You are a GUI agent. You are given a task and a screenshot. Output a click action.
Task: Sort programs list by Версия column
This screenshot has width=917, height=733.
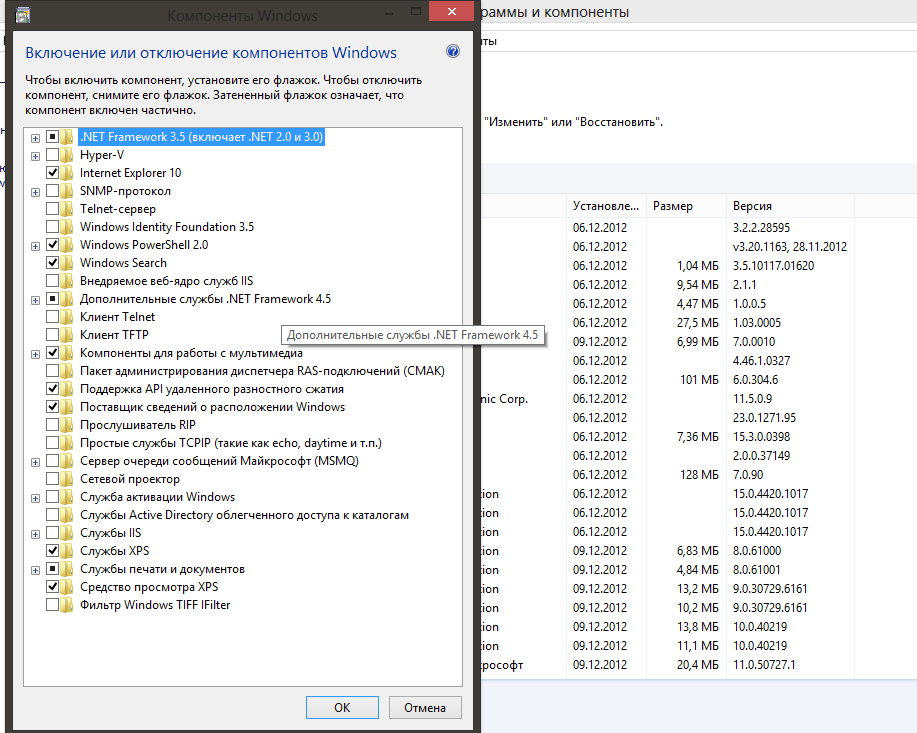(x=790, y=206)
